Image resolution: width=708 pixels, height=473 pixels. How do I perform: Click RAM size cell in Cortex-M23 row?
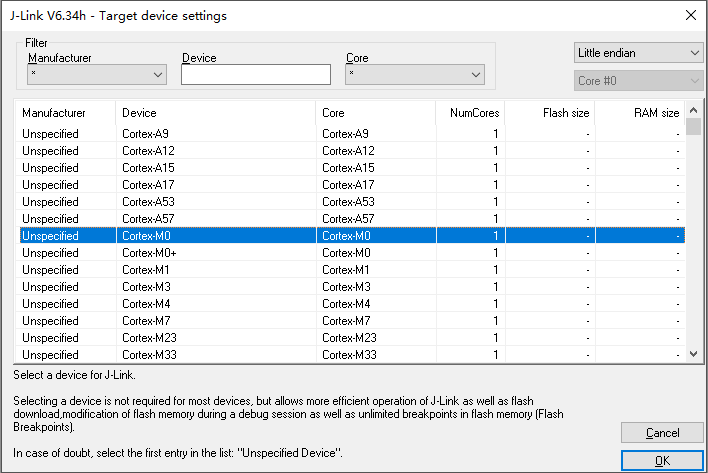point(640,338)
